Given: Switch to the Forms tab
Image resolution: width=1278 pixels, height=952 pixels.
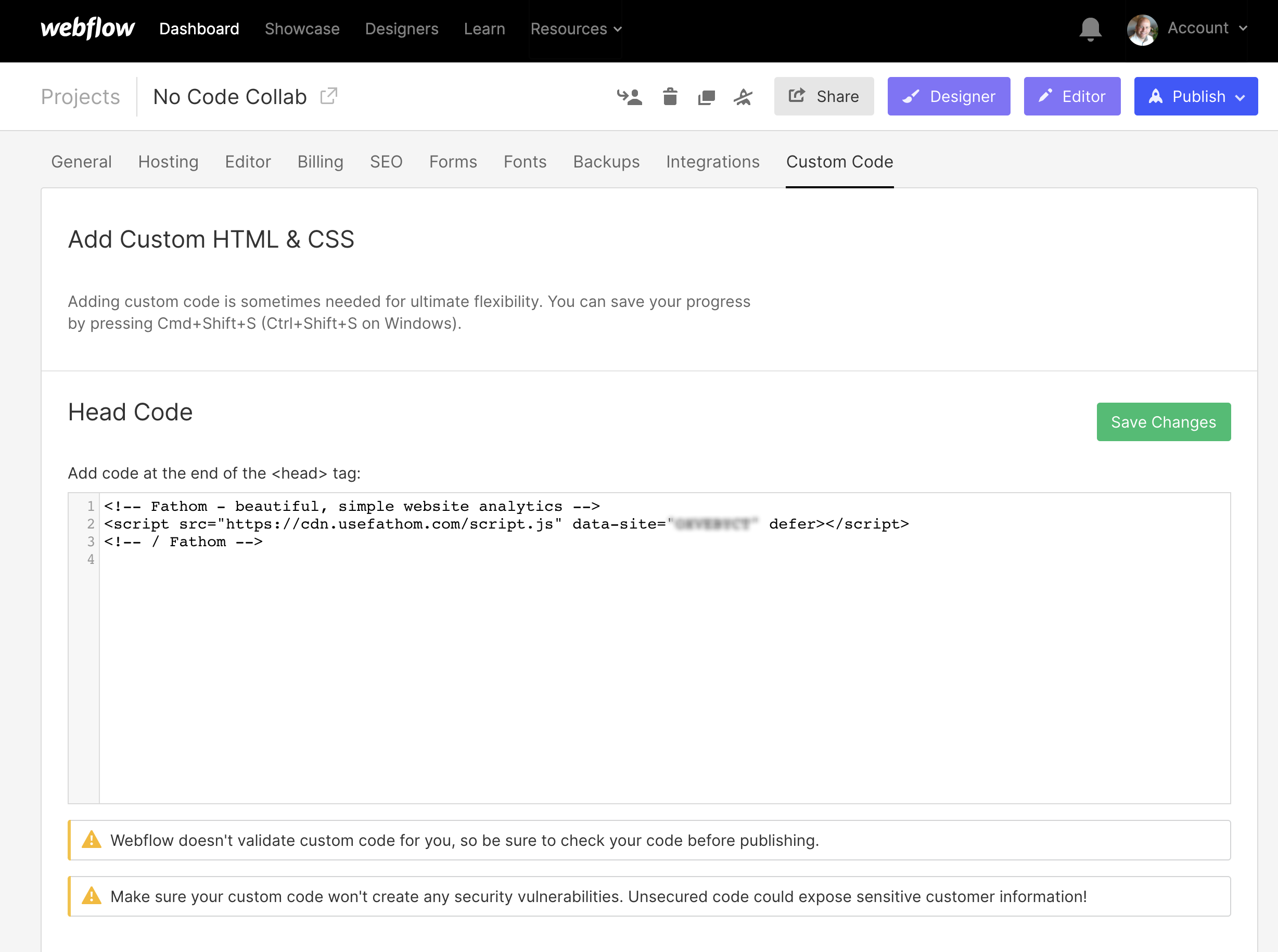Looking at the screenshot, I should tap(453, 162).
